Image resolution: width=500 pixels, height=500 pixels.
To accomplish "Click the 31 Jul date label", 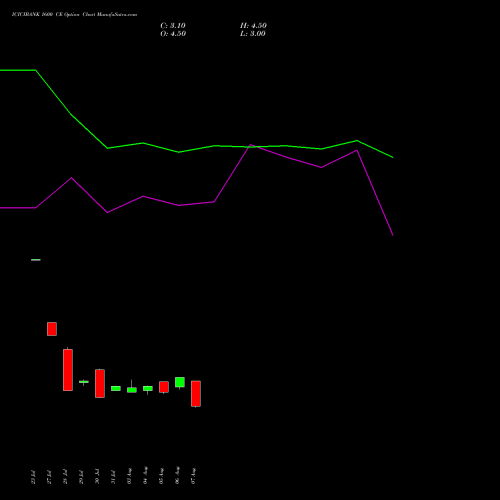I will click(x=113, y=477).
